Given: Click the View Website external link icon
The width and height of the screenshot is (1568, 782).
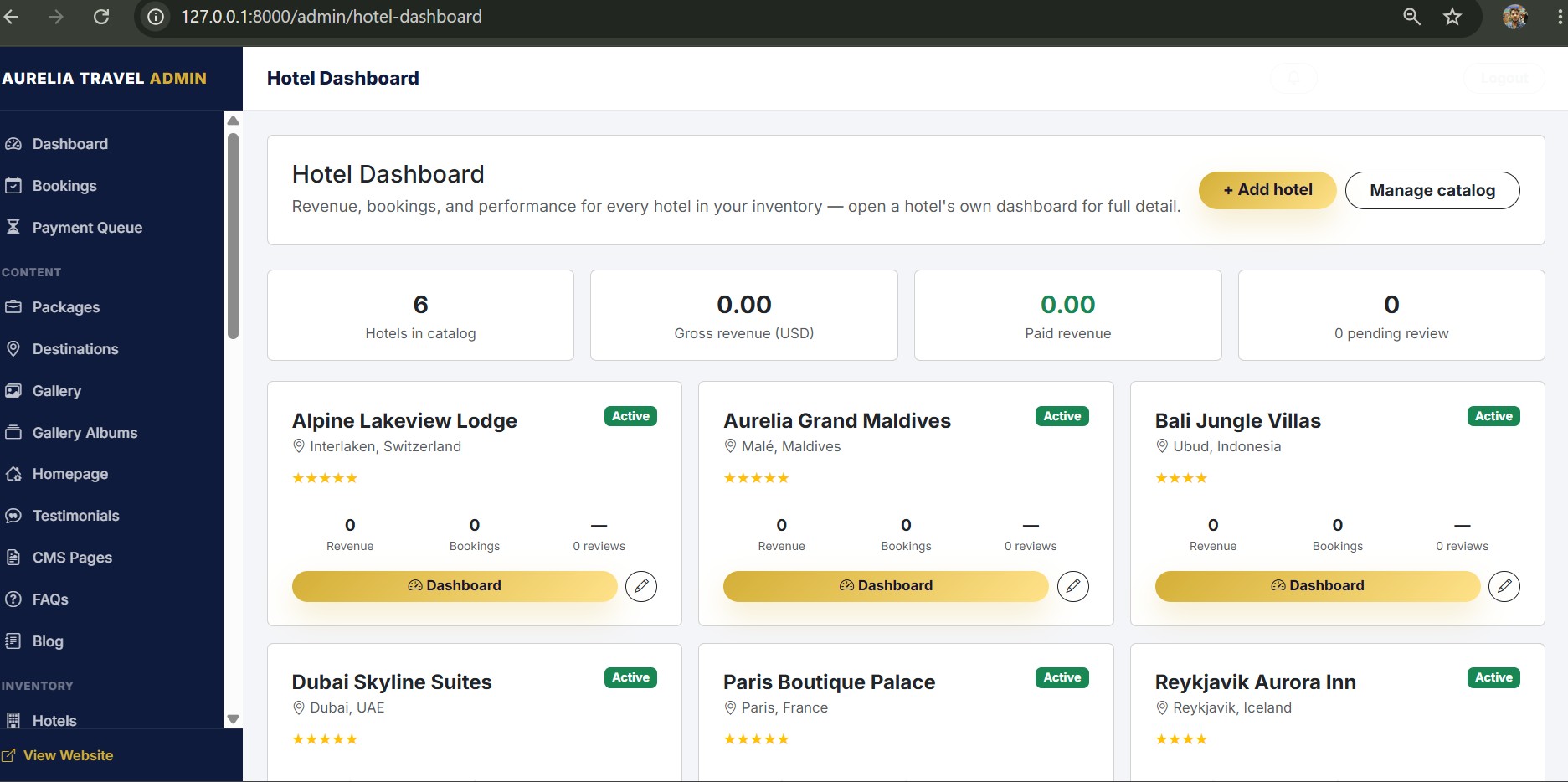Looking at the screenshot, I should (x=8, y=755).
